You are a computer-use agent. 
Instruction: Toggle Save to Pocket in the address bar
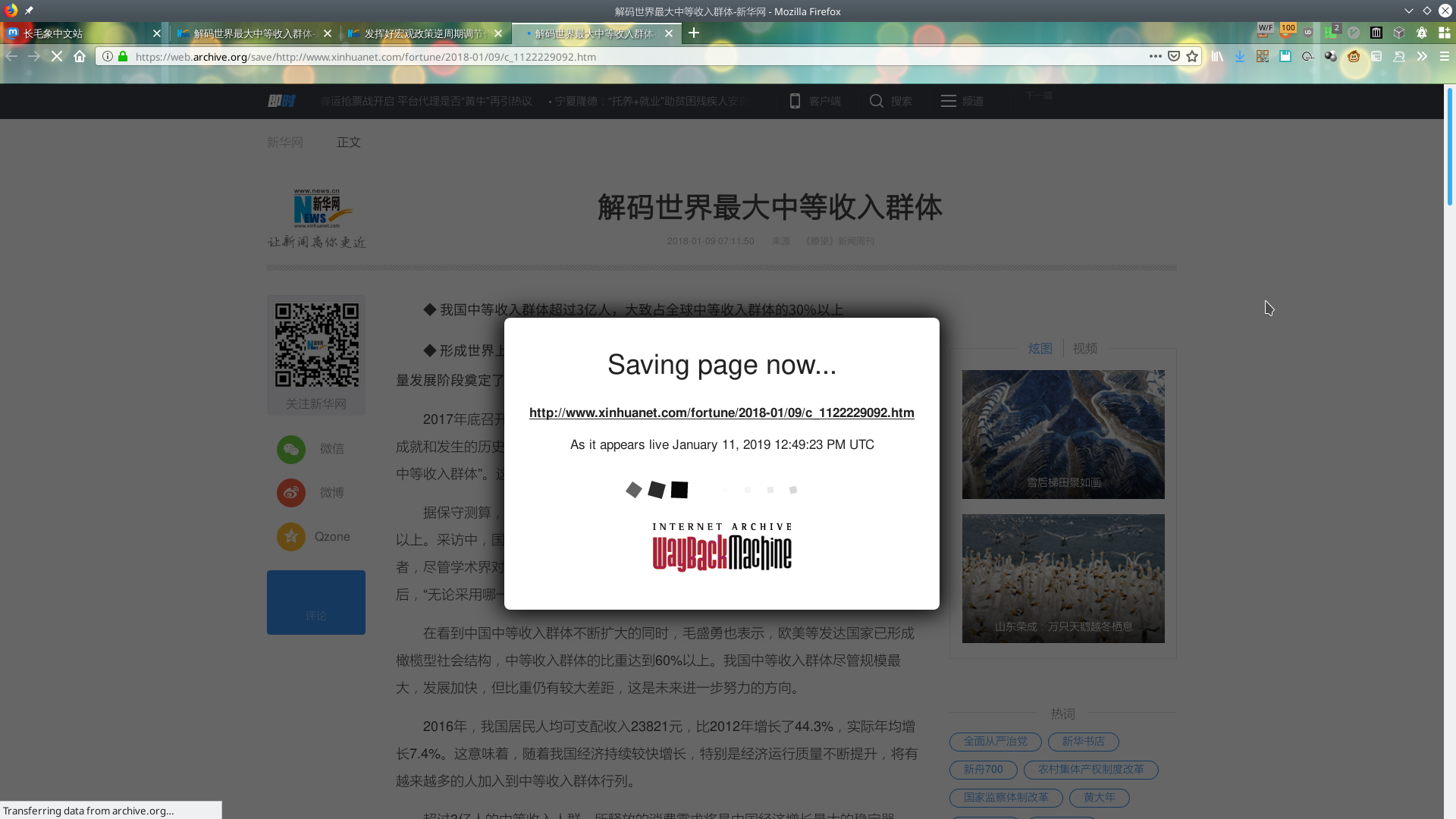pyautogui.click(x=1174, y=57)
